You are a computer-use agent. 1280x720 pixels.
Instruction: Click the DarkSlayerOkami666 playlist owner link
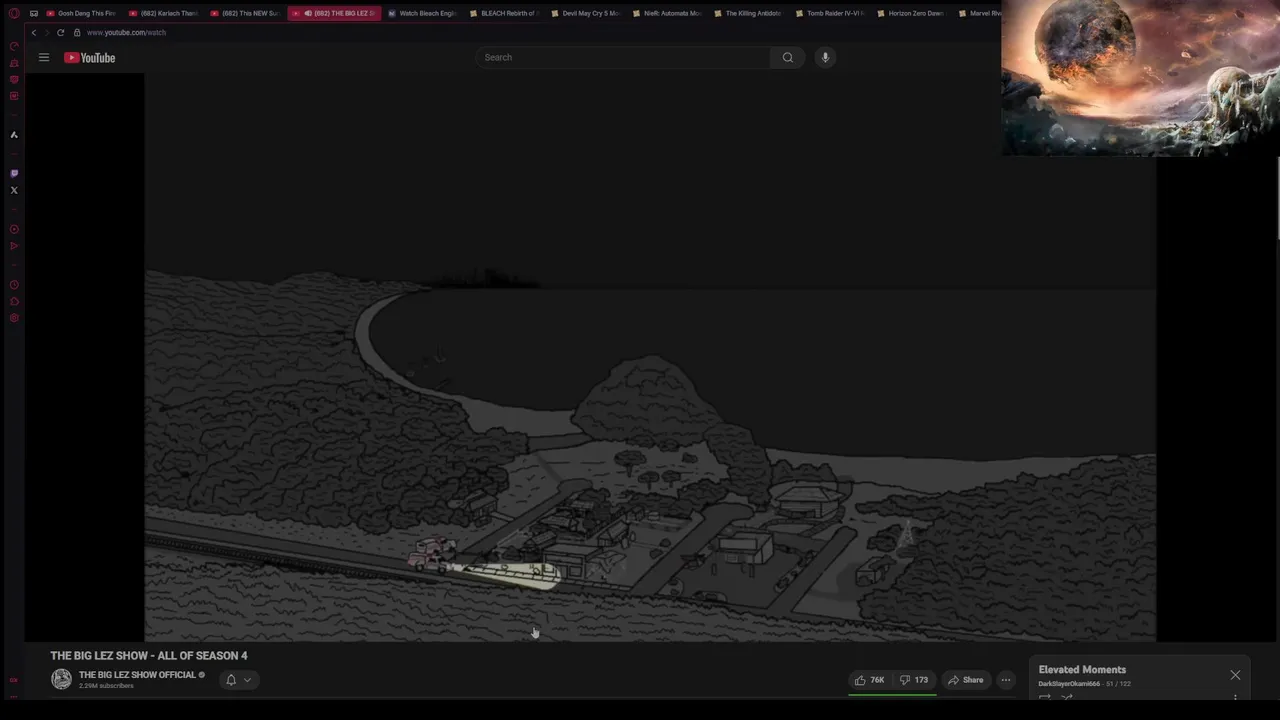point(1069,684)
